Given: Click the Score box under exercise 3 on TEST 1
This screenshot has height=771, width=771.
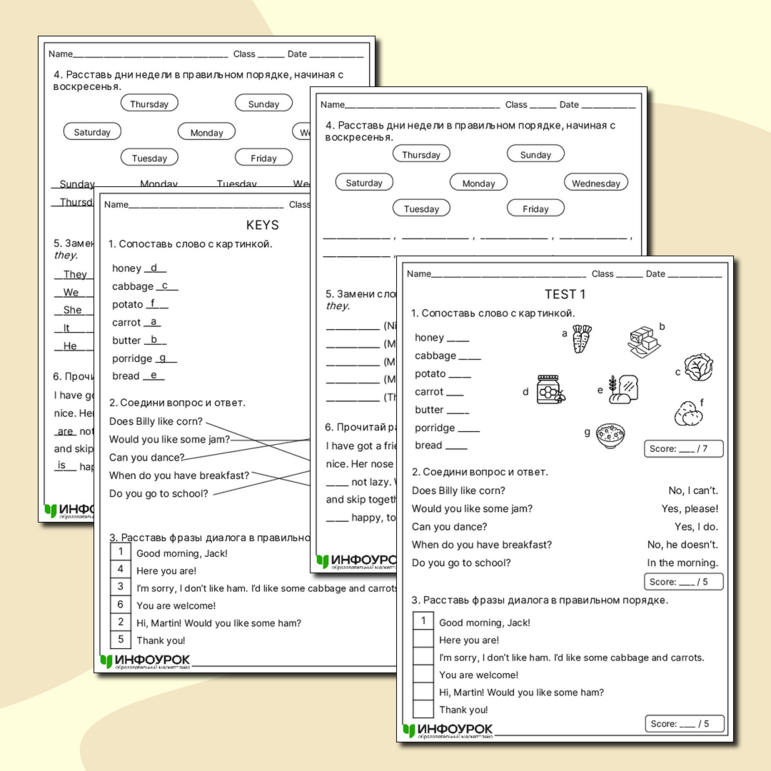Looking at the screenshot, I should pyautogui.click(x=684, y=723).
